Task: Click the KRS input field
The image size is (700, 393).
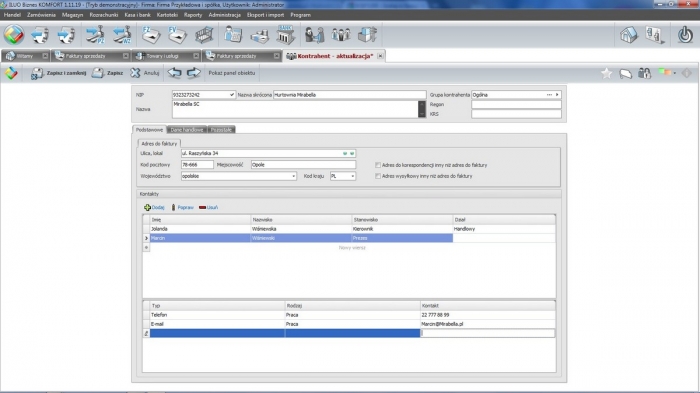Action: point(516,114)
